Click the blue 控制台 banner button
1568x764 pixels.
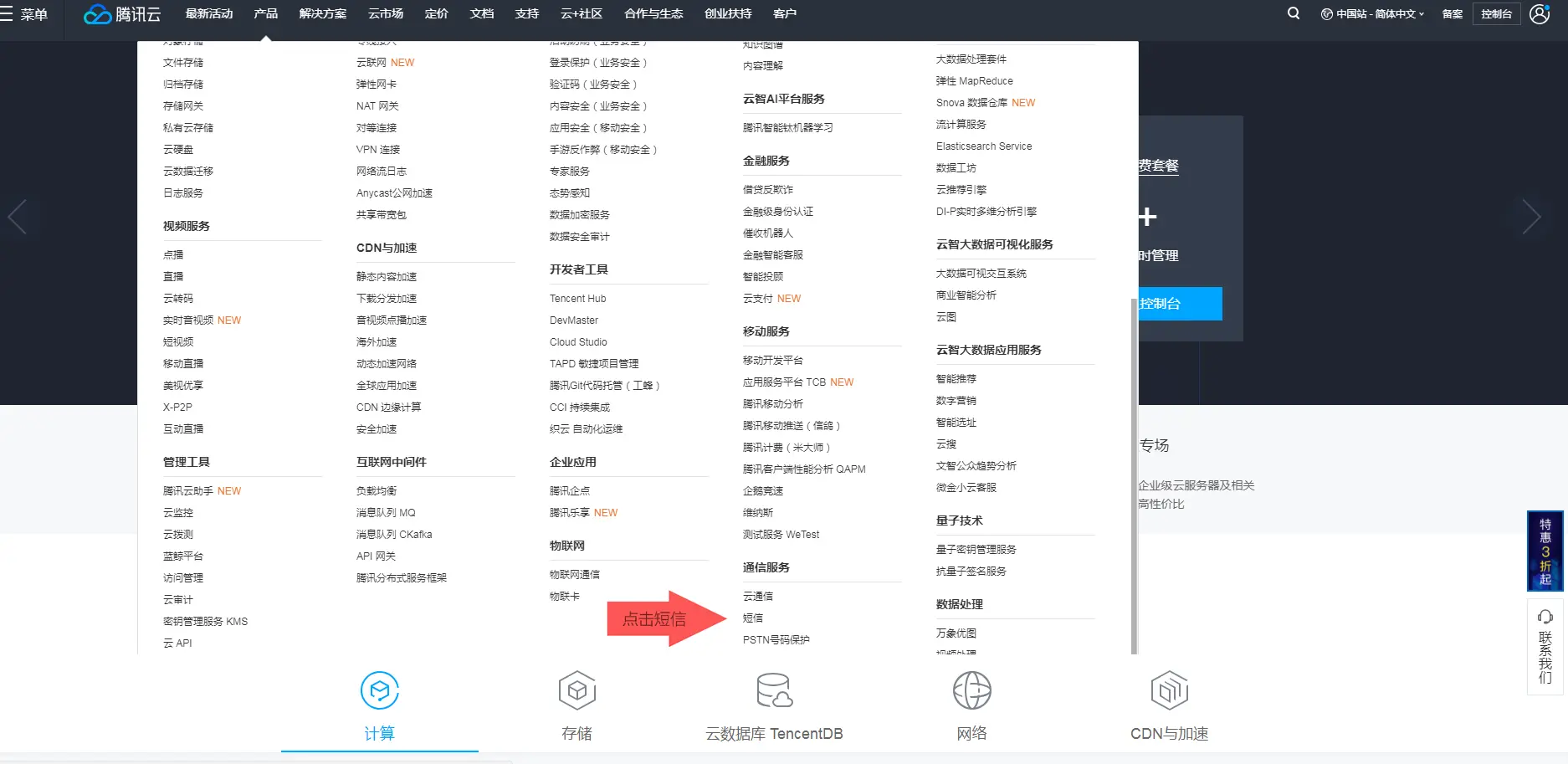[x=1179, y=304]
